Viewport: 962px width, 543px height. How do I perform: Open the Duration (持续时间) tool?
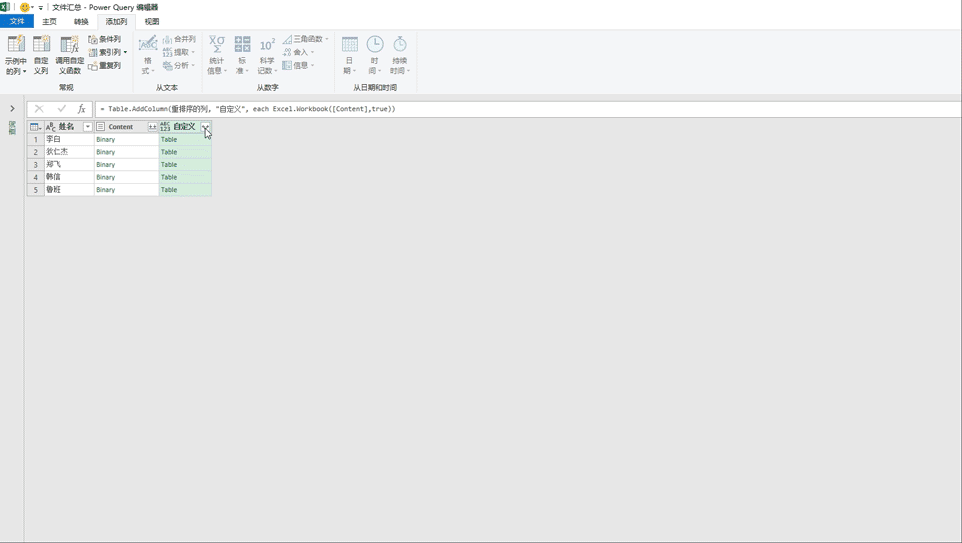point(400,55)
